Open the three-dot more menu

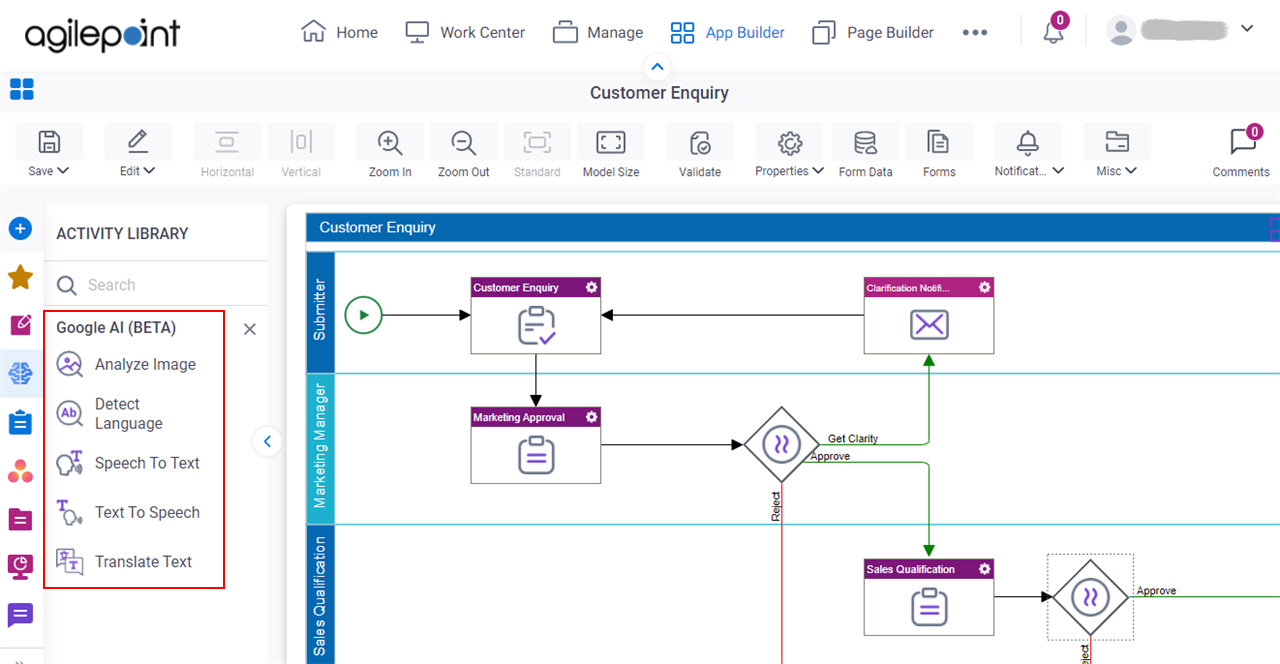click(x=975, y=32)
